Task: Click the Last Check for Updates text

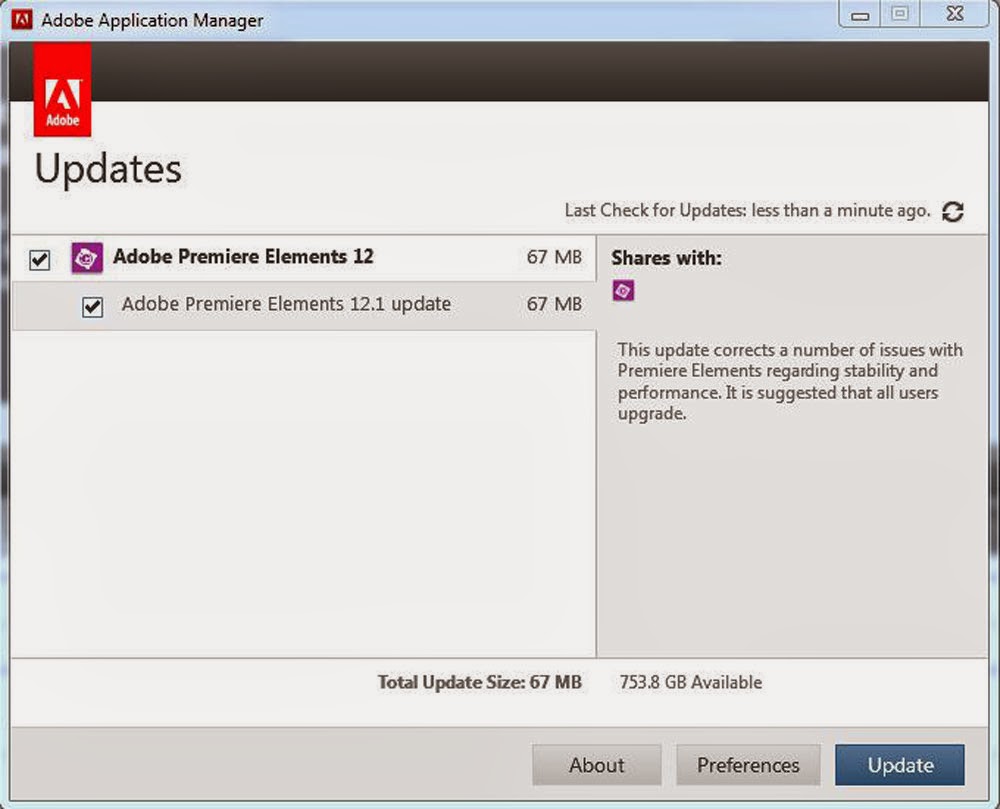Action: (x=747, y=210)
